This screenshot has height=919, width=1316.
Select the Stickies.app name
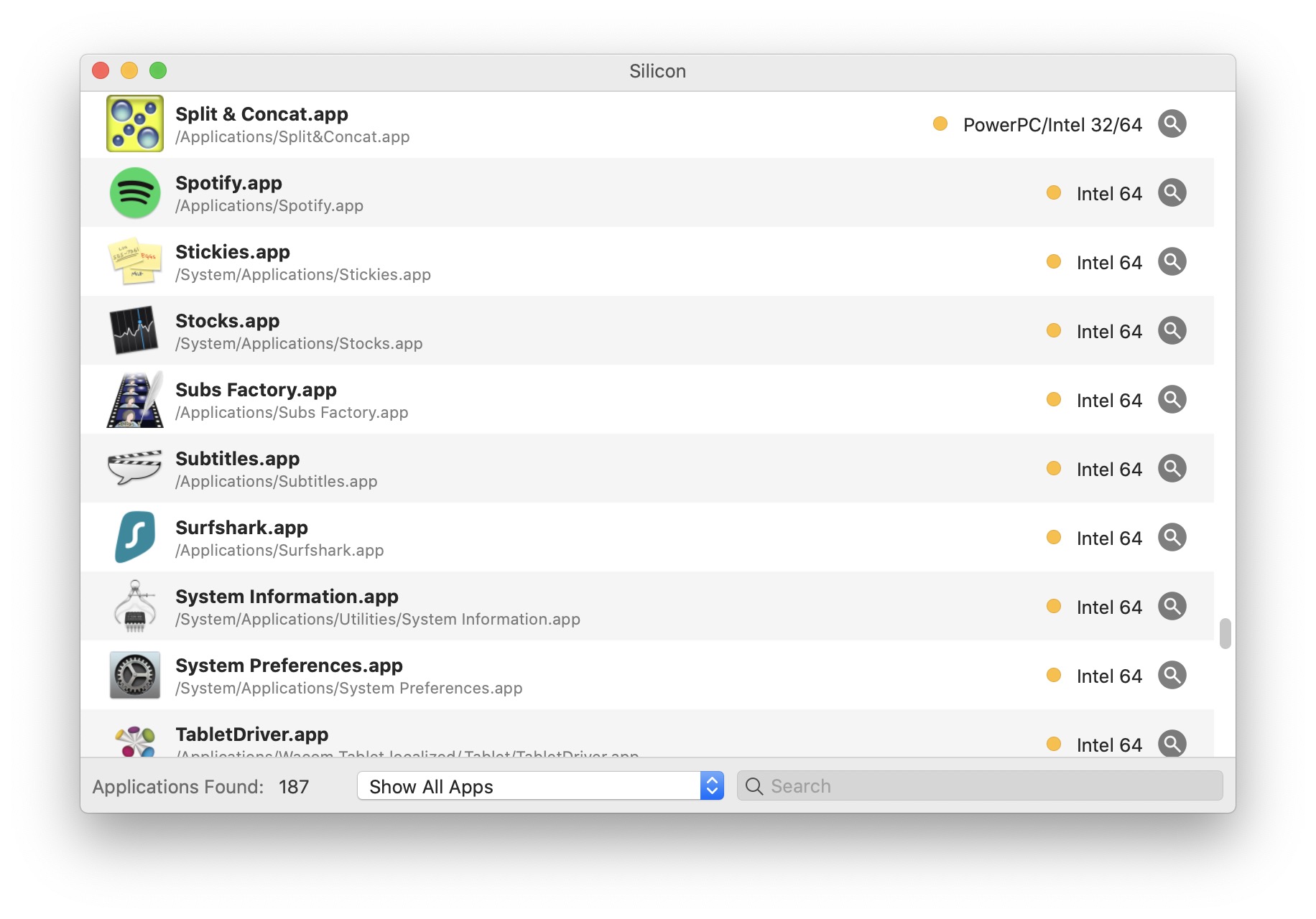pyautogui.click(x=233, y=252)
